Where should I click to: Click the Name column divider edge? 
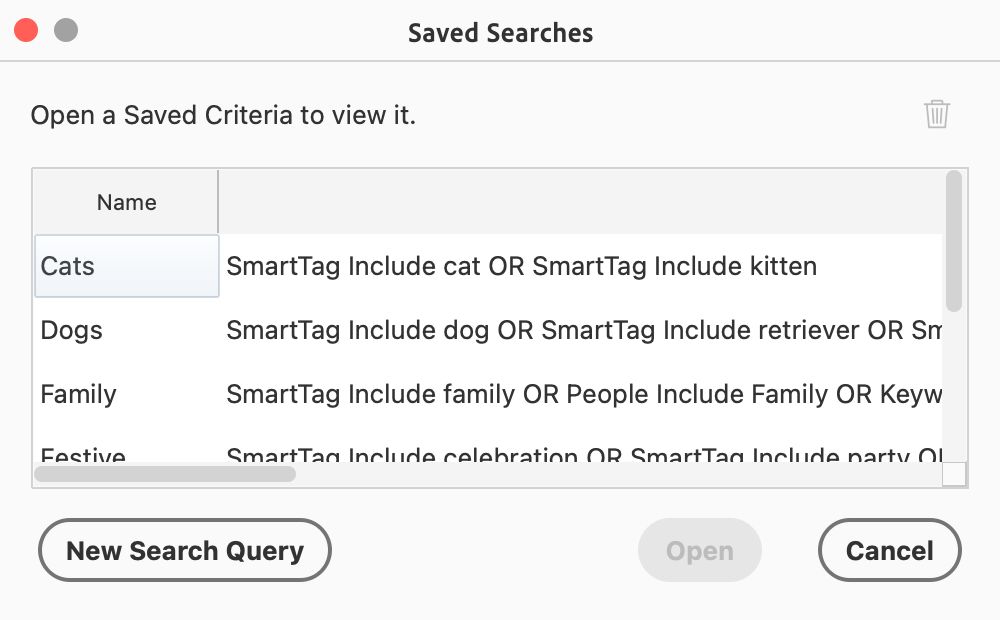218,202
